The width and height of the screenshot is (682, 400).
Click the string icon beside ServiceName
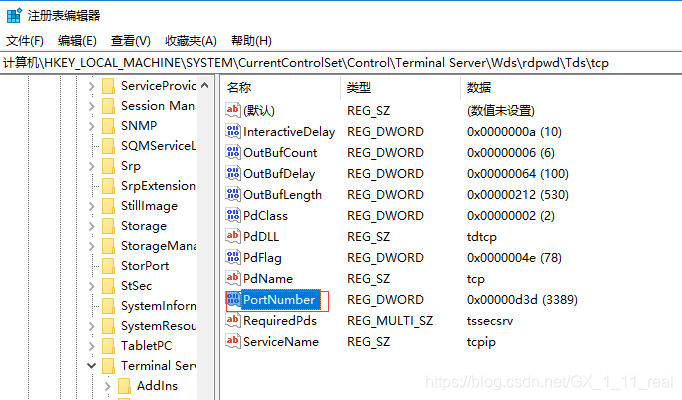point(233,341)
